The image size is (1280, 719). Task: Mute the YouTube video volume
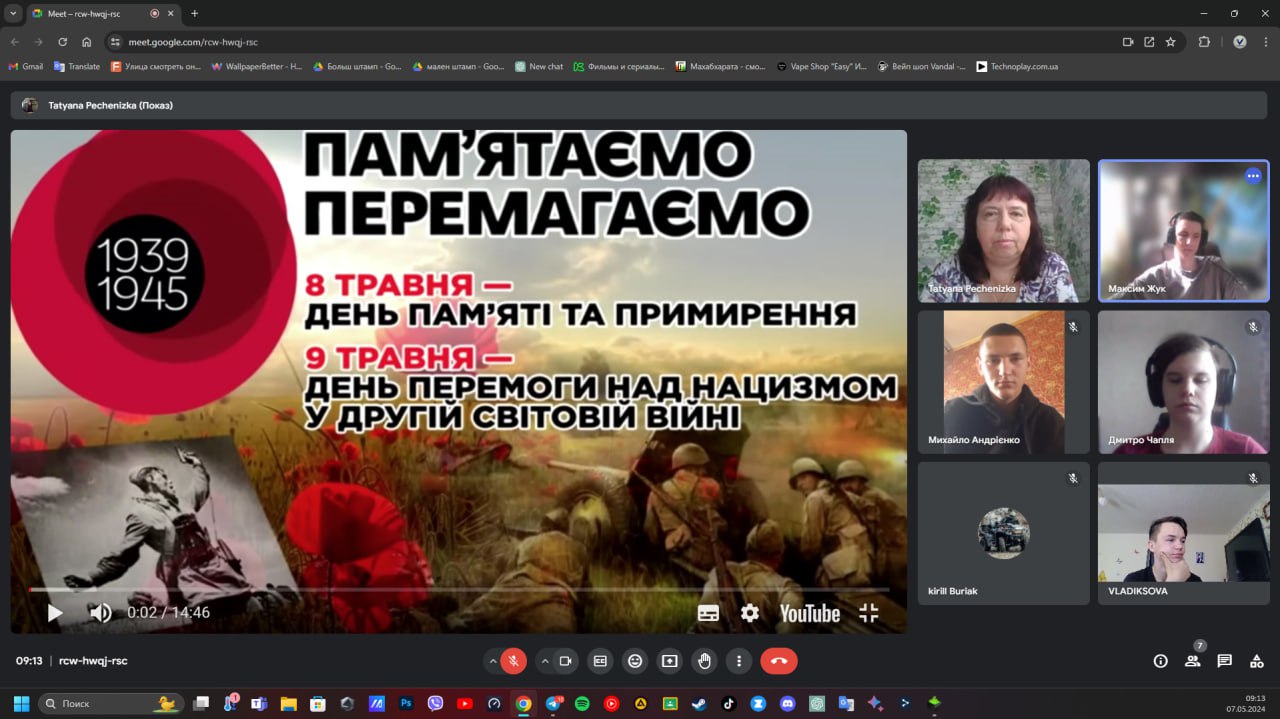click(x=100, y=613)
